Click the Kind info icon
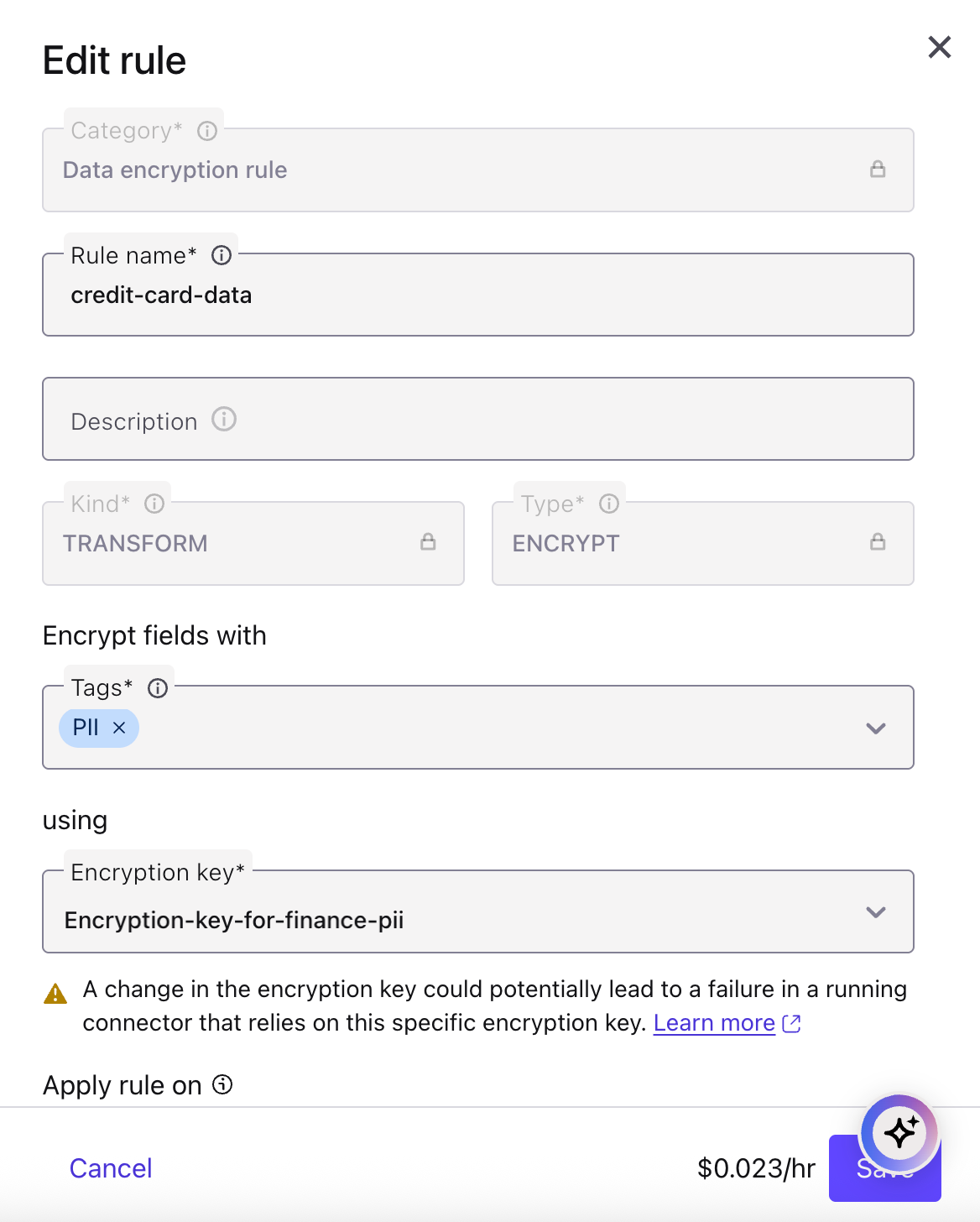980x1222 pixels. [x=154, y=504]
